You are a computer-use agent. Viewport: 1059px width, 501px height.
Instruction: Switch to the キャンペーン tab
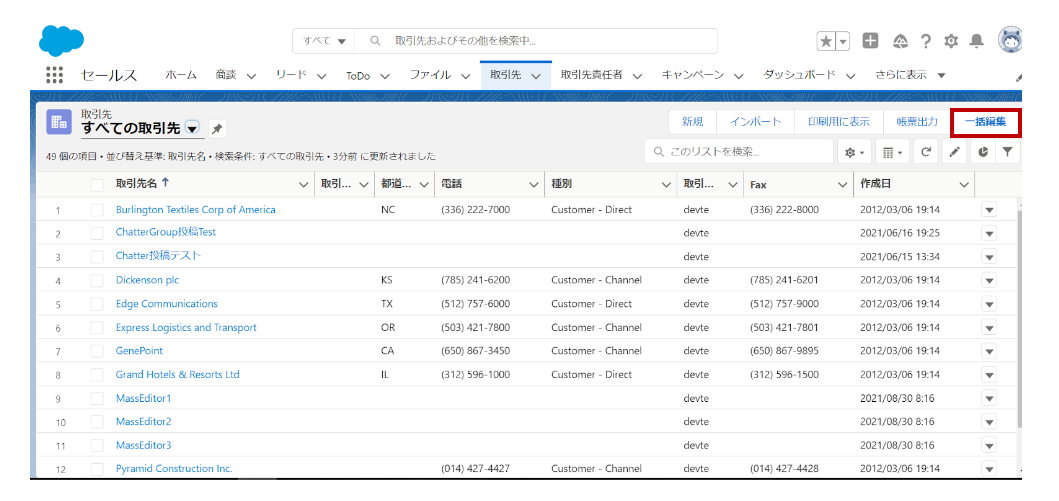(x=692, y=75)
